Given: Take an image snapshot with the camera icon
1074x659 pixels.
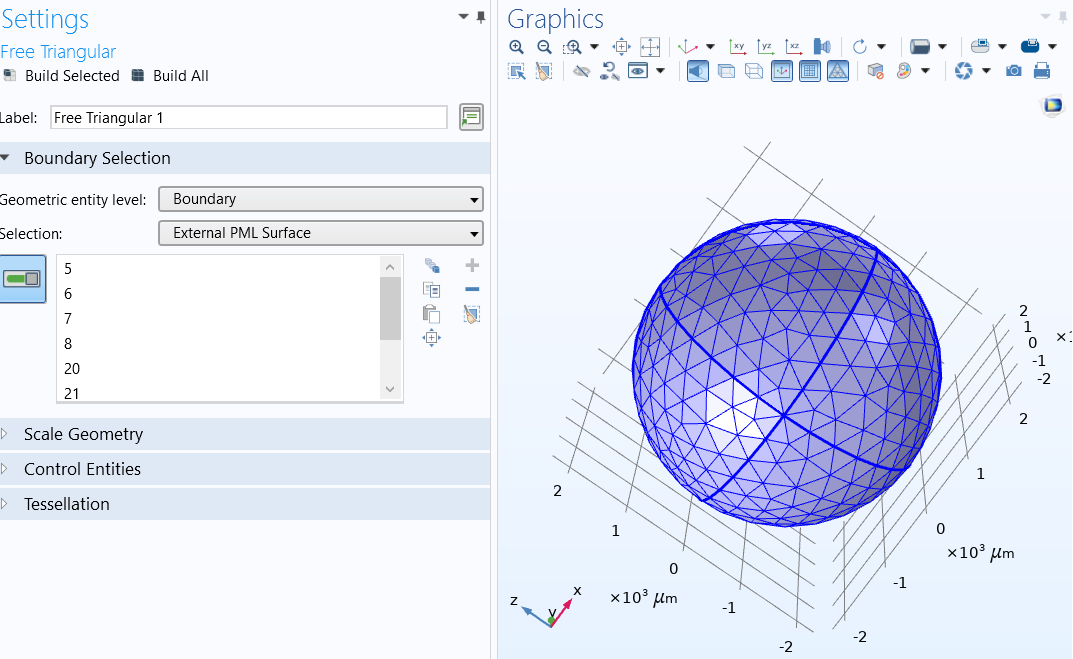Looking at the screenshot, I should (1014, 71).
